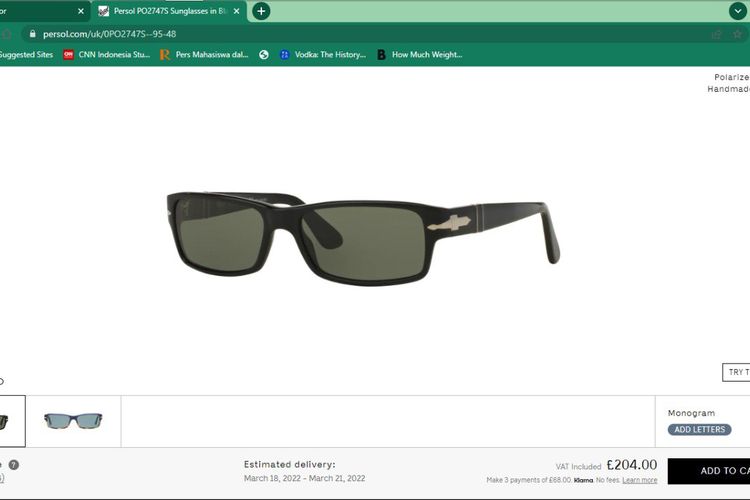The height and width of the screenshot is (500, 750).
Task: Bookmark this page with star icon
Action: point(739,34)
